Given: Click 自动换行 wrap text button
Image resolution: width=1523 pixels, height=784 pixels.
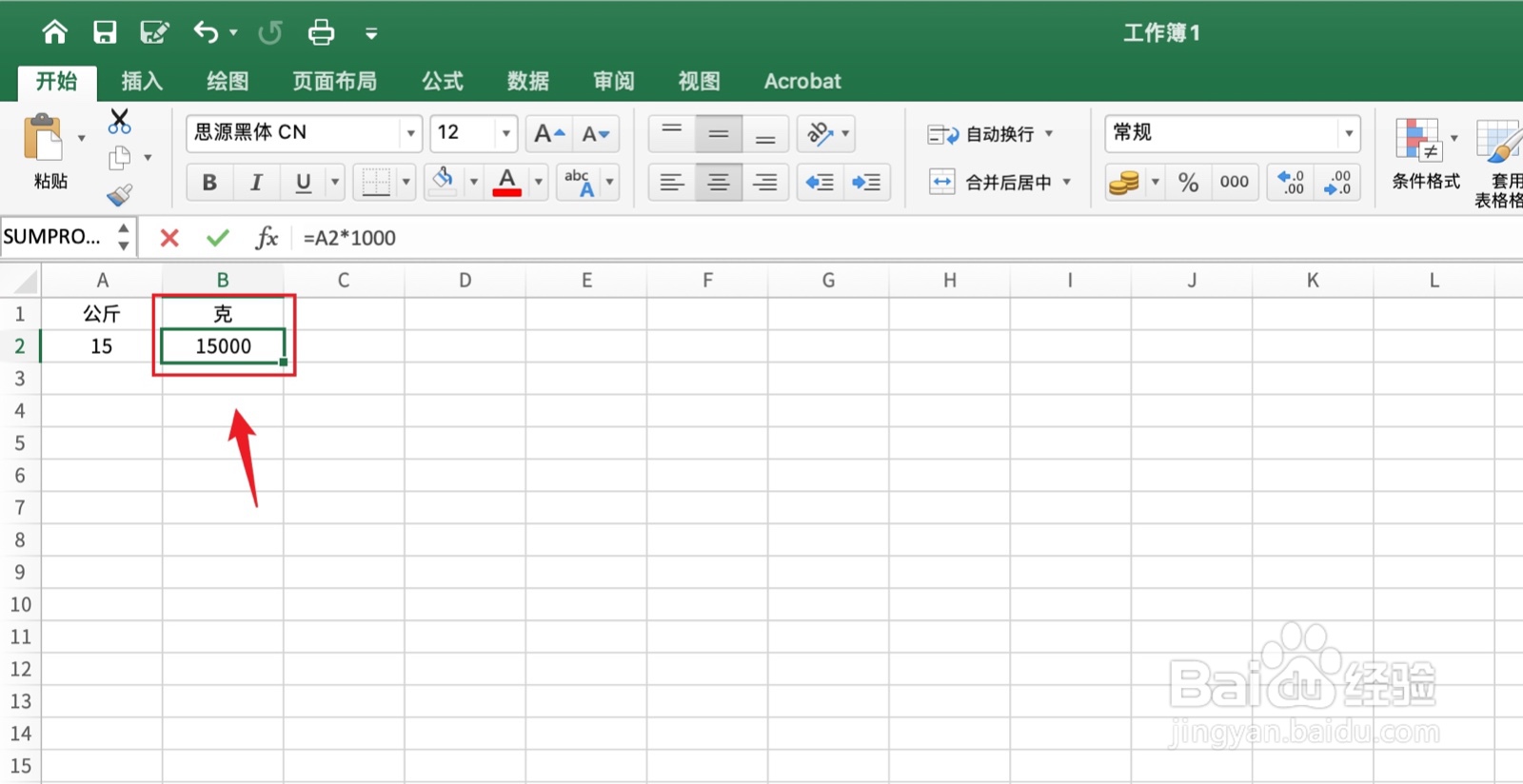Looking at the screenshot, I should [990, 134].
